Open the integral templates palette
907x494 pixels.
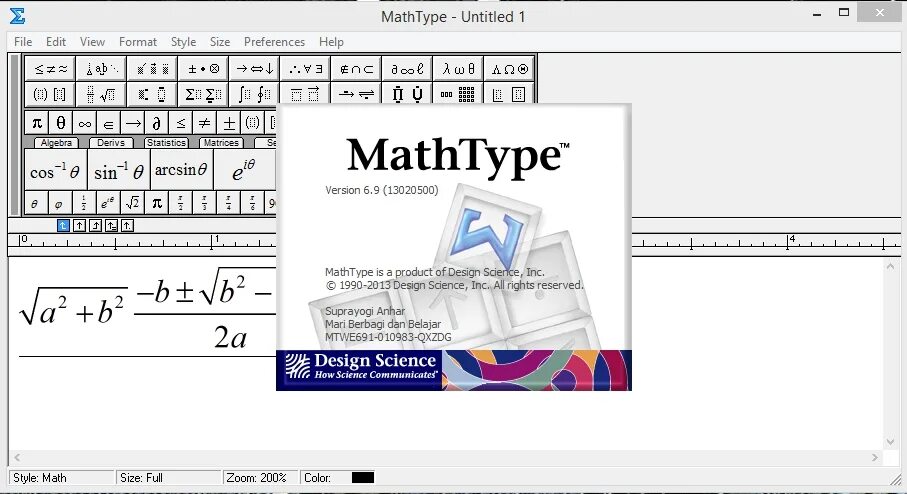tap(254, 94)
